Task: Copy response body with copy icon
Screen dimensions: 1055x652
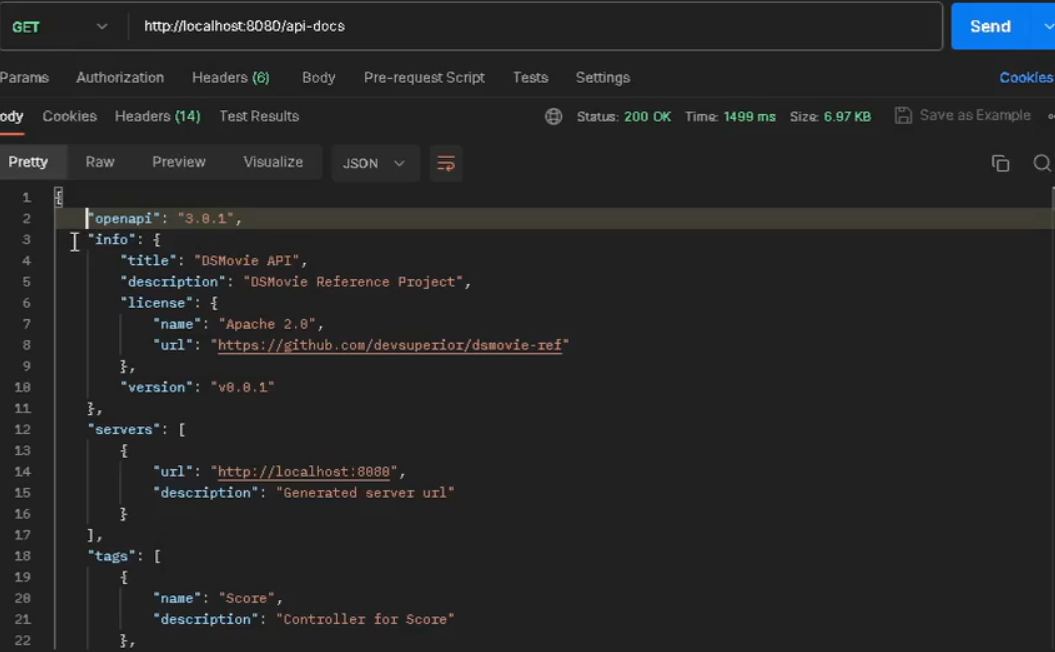Action: 999,163
